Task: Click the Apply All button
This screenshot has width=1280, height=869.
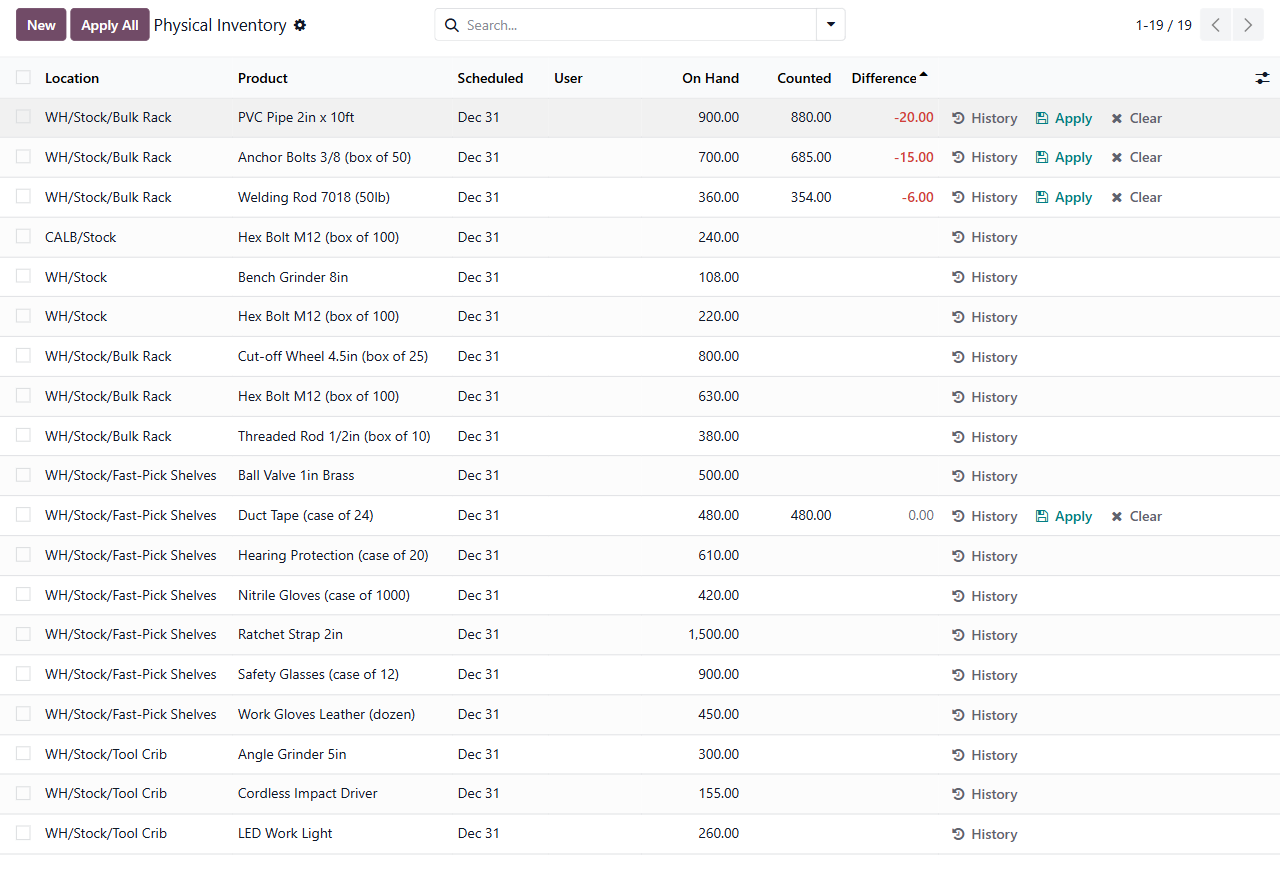Action: (110, 25)
